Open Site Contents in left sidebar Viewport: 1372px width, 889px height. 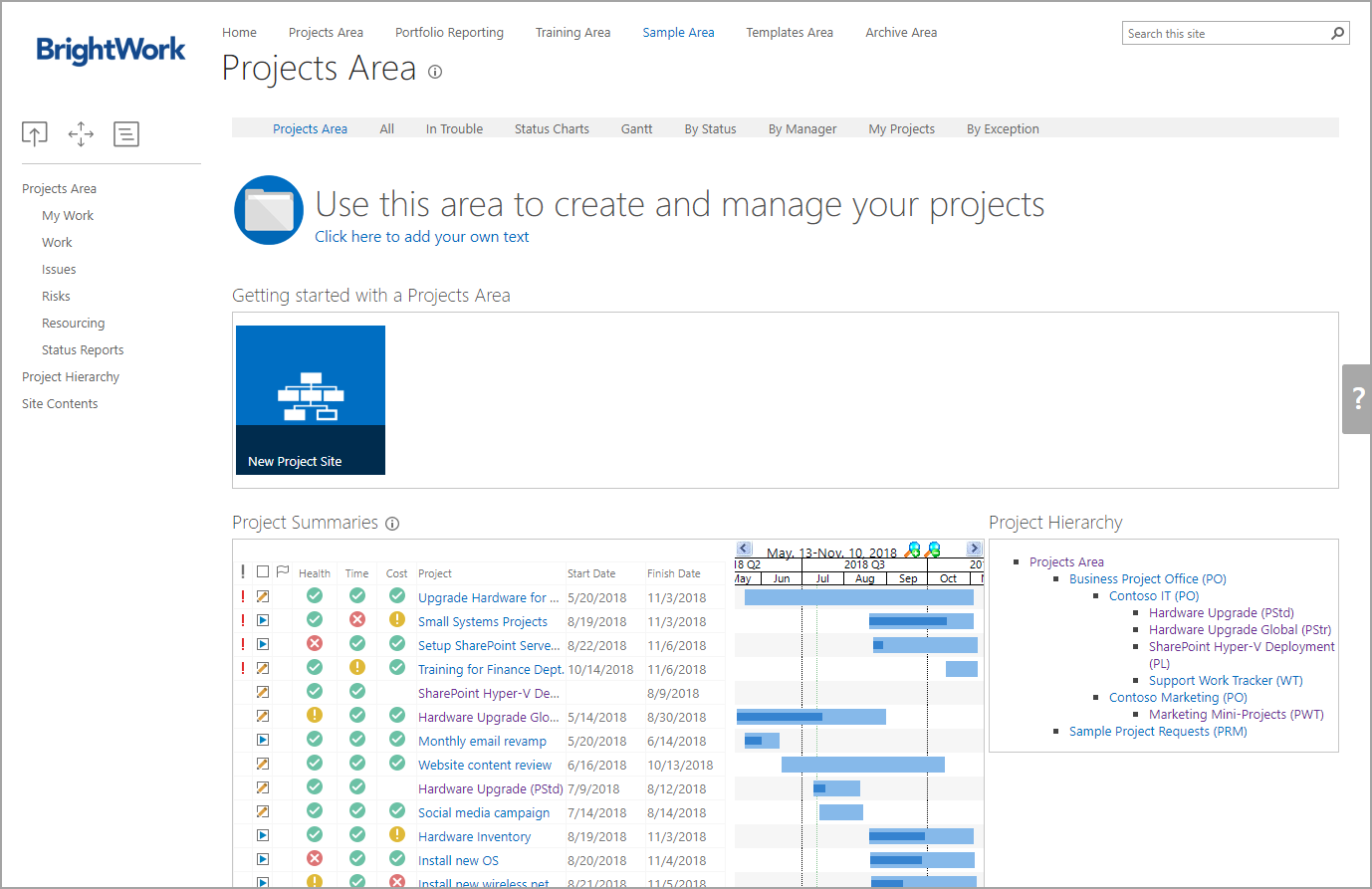[60, 403]
